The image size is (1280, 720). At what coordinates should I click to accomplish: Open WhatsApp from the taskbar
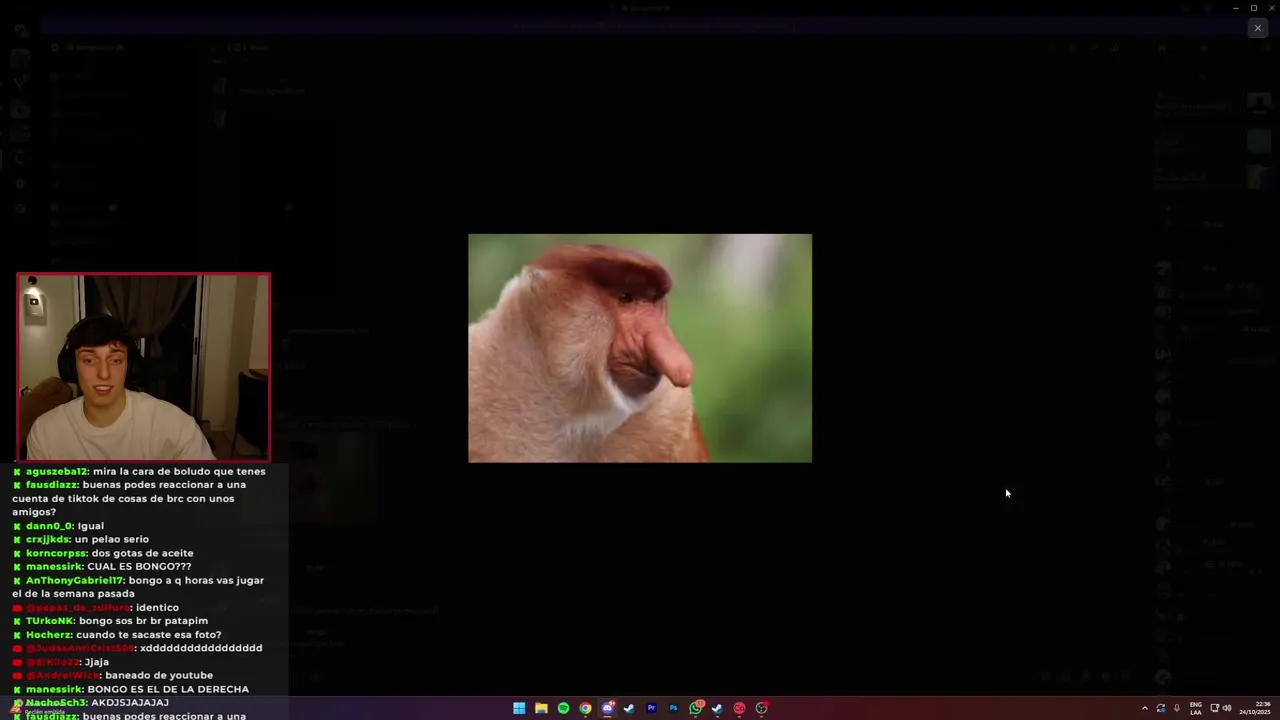695,708
